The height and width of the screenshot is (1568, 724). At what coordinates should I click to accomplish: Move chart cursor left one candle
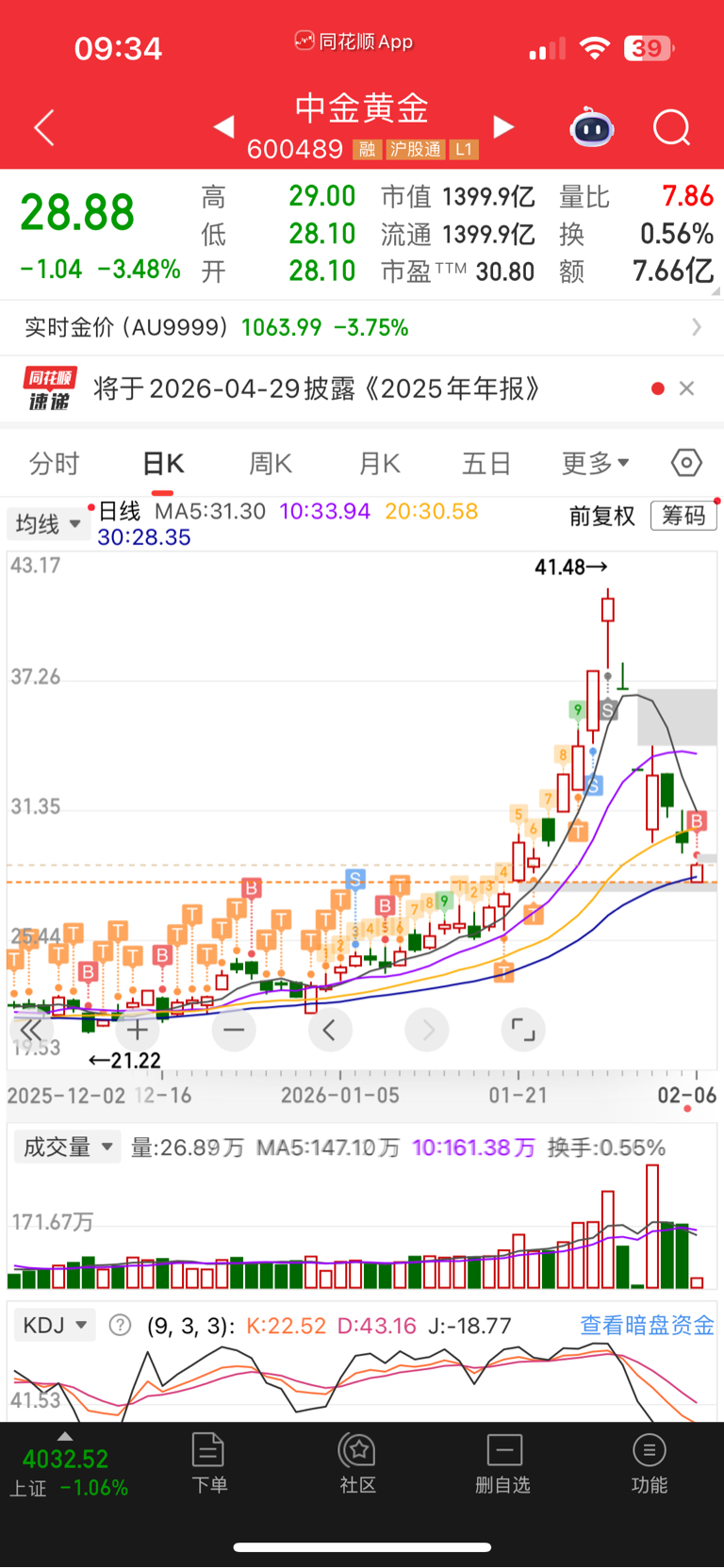[330, 1030]
